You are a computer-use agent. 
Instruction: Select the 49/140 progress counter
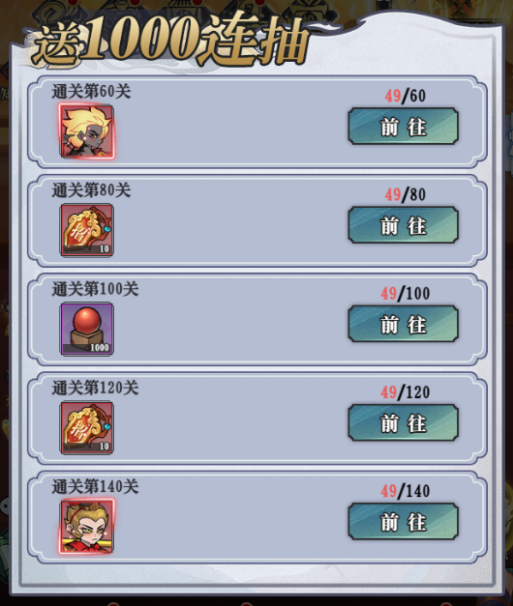[405, 491]
